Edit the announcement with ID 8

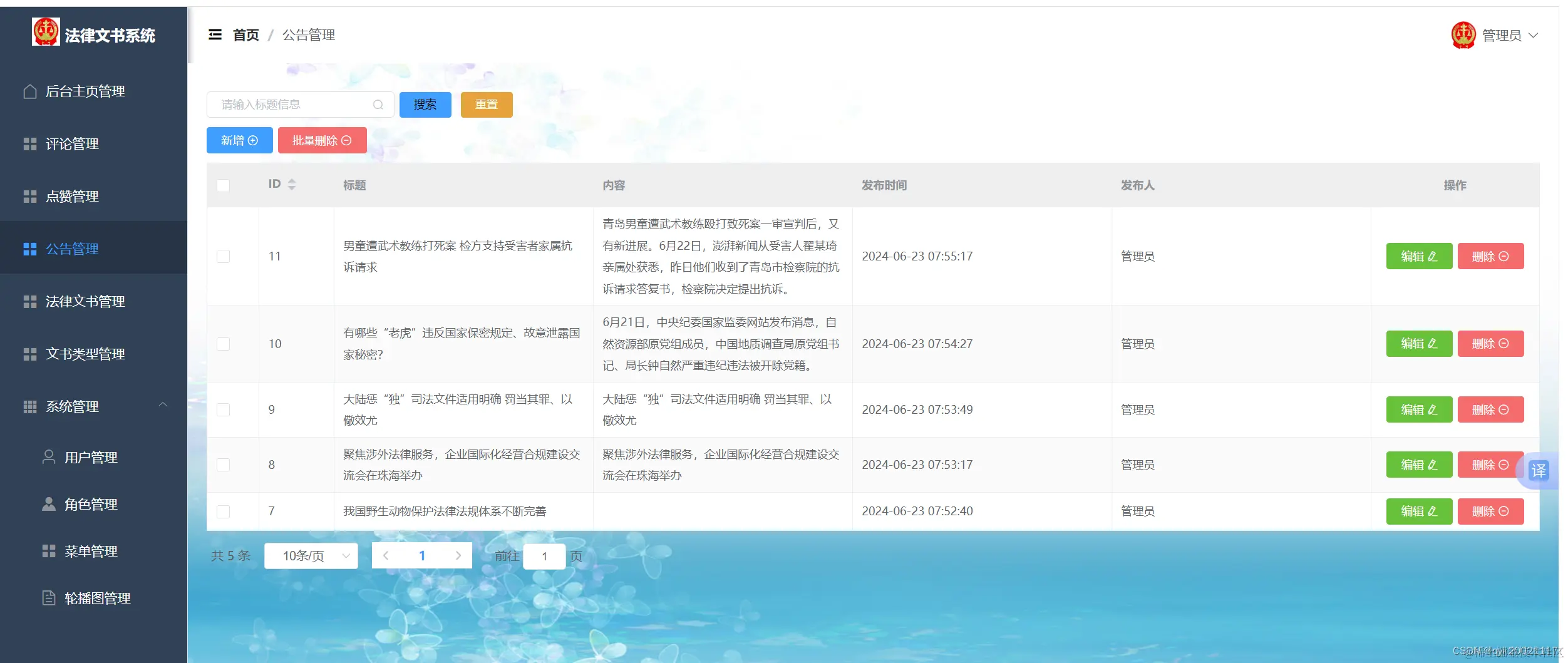click(1419, 465)
